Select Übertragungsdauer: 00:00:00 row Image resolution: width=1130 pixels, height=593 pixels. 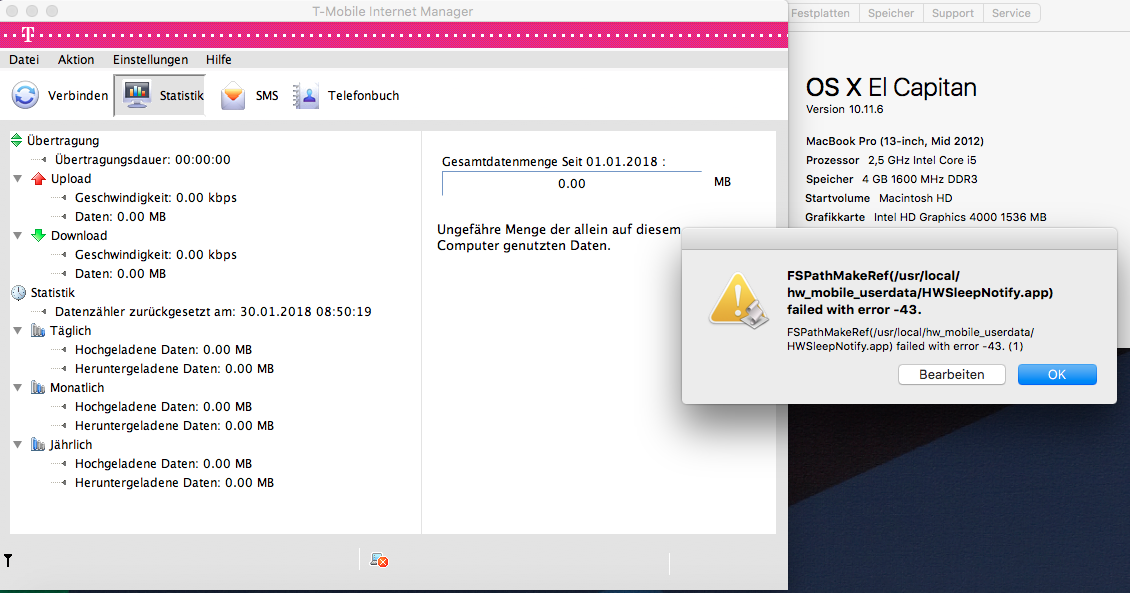[x=143, y=159]
